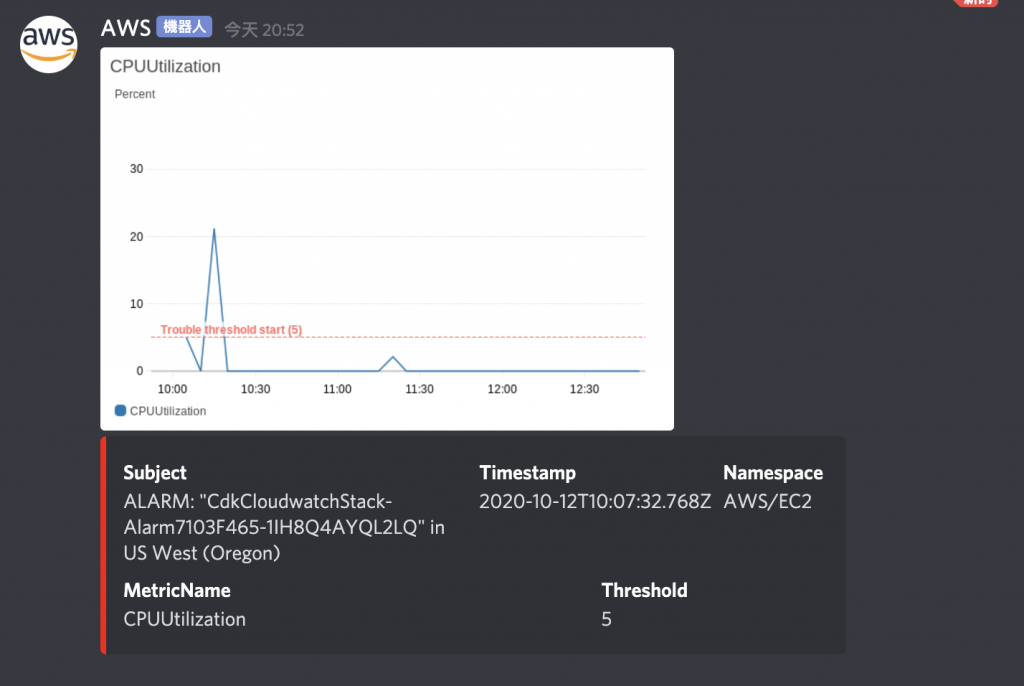Click the 10 value on y-axis
Image resolution: width=1024 pixels, height=686 pixels.
[136, 304]
